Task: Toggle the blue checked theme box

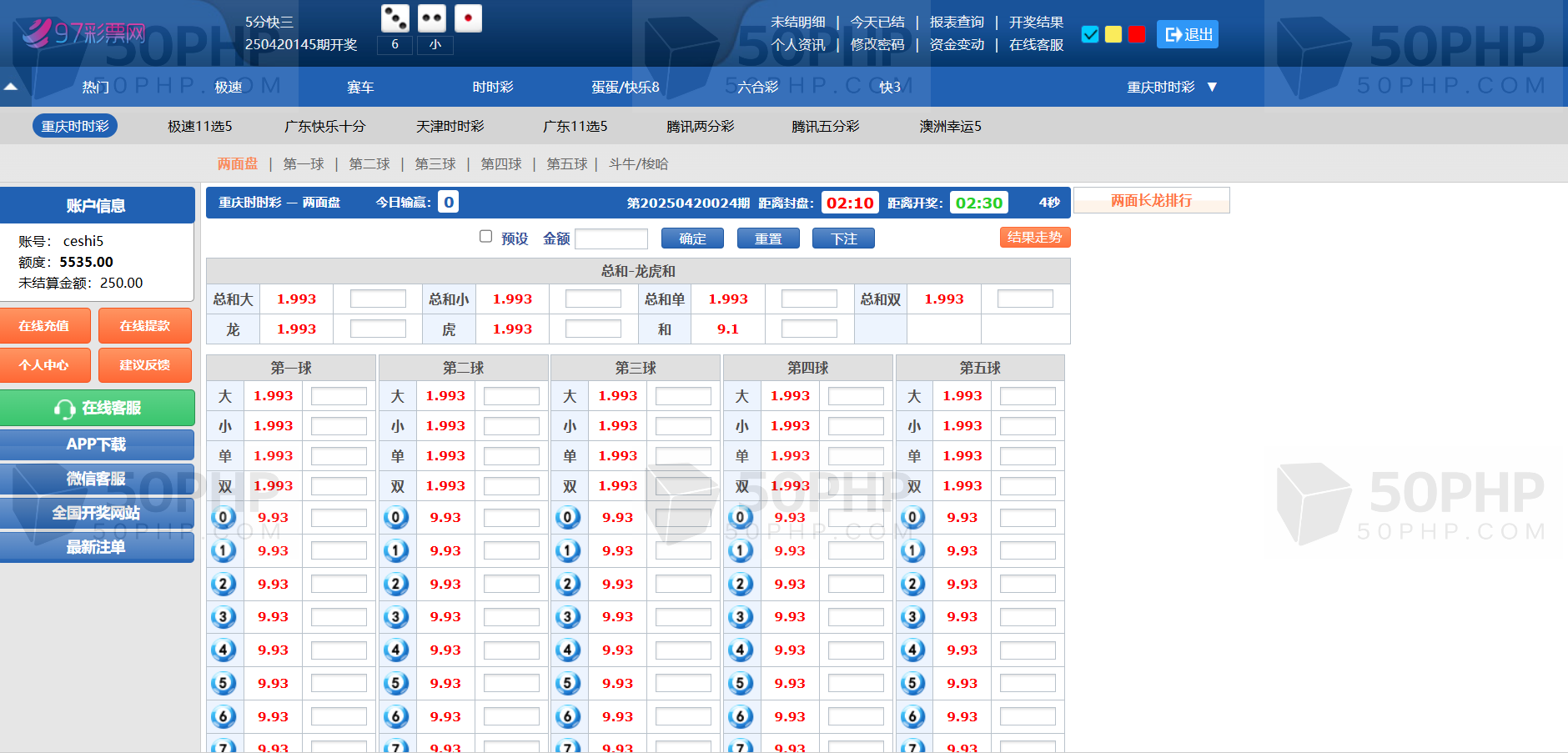Action: (x=1089, y=34)
